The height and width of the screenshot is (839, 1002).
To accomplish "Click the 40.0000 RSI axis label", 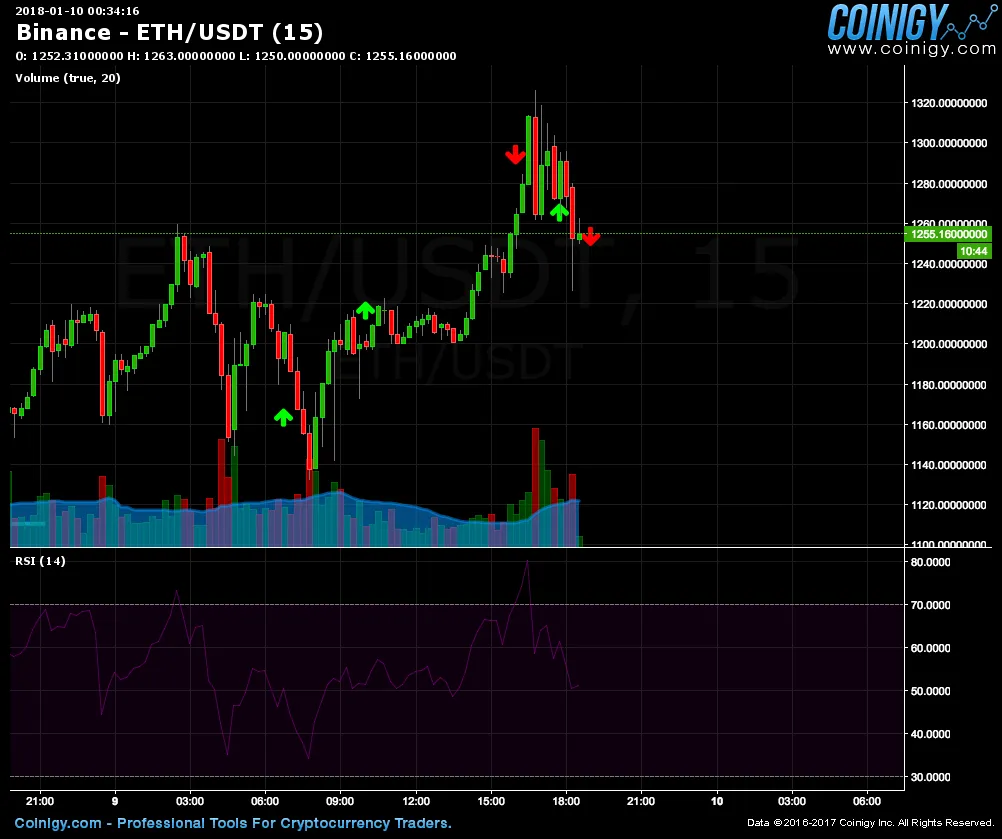I will click(x=930, y=734).
